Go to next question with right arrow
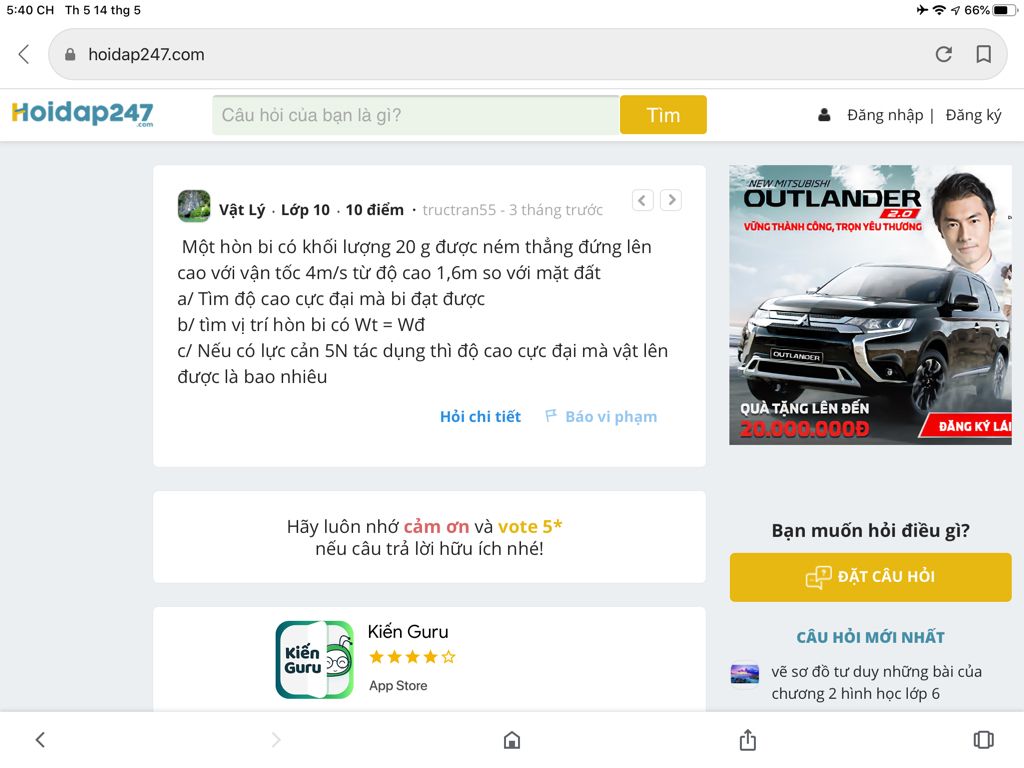 click(671, 200)
